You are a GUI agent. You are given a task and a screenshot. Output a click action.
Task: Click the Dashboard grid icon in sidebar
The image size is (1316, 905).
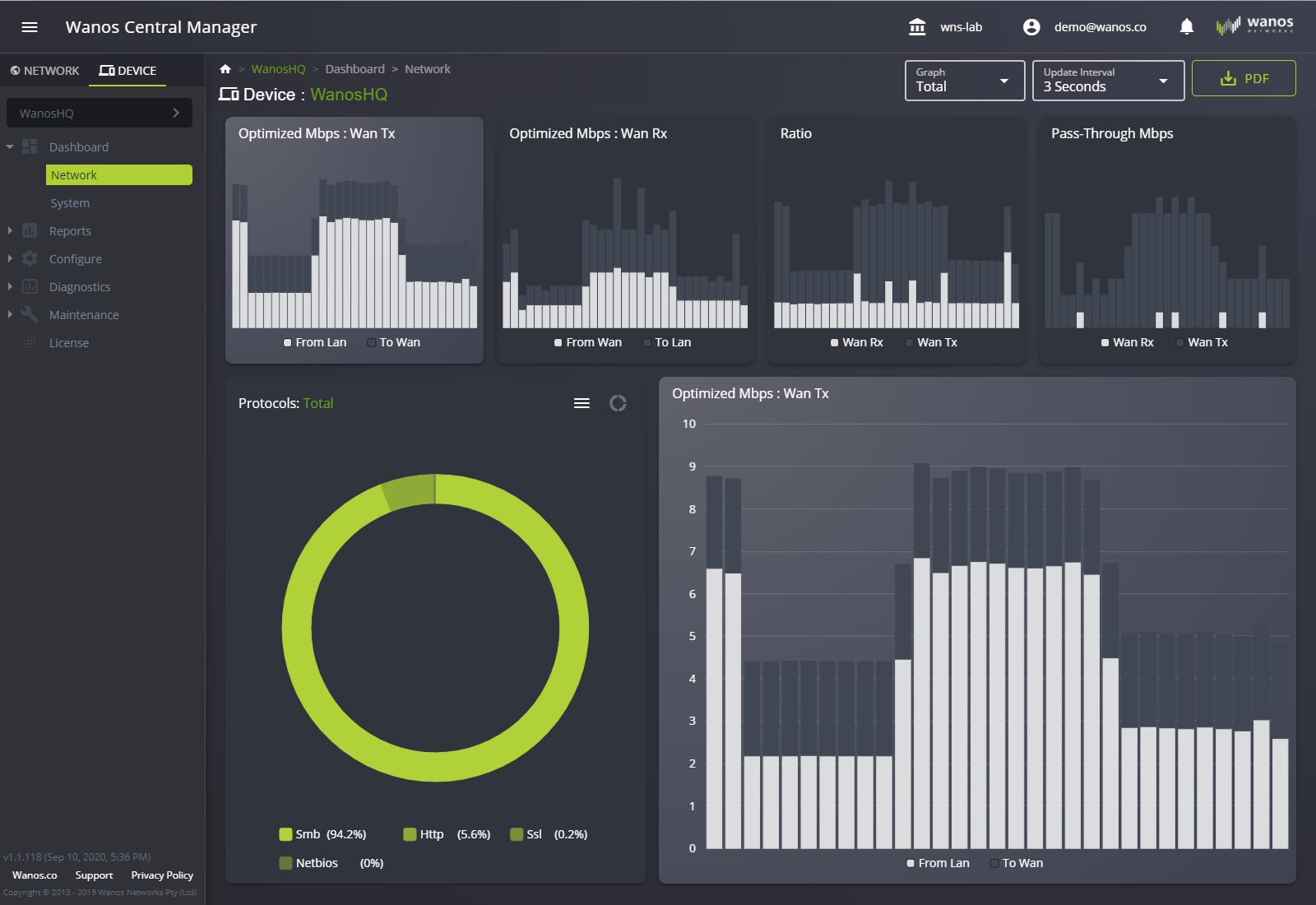tap(30, 146)
